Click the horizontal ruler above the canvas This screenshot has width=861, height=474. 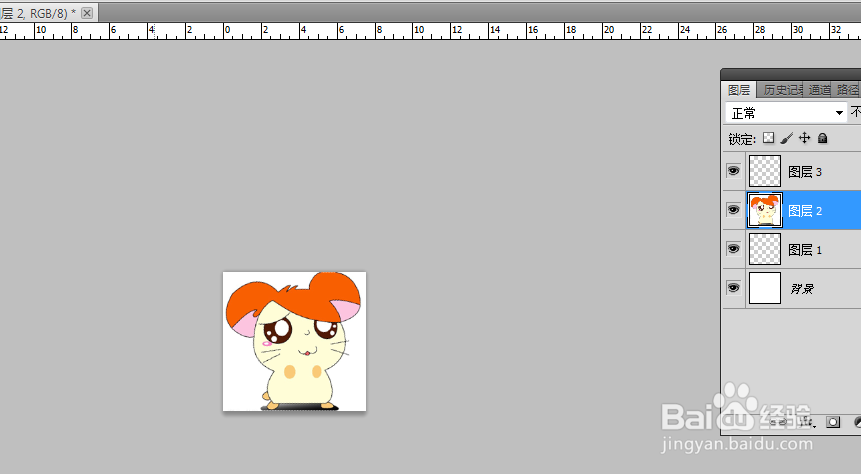(430, 31)
